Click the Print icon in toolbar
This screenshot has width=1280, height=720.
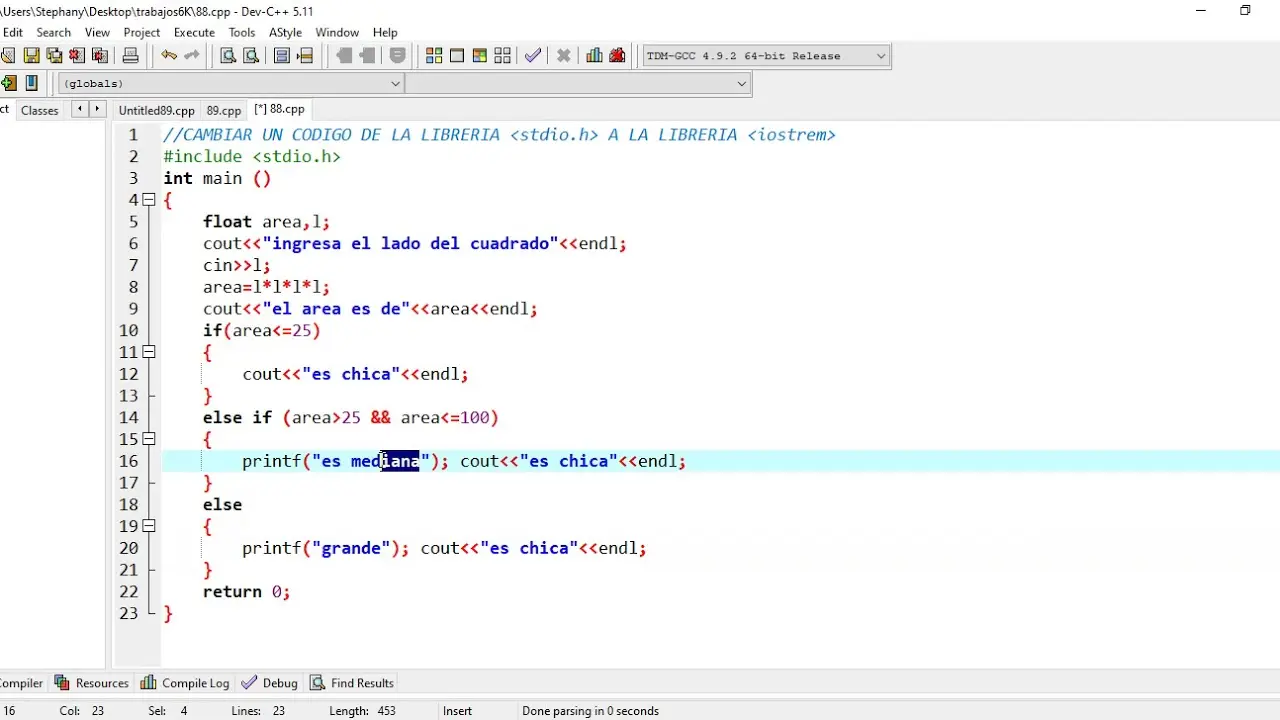click(129, 56)
